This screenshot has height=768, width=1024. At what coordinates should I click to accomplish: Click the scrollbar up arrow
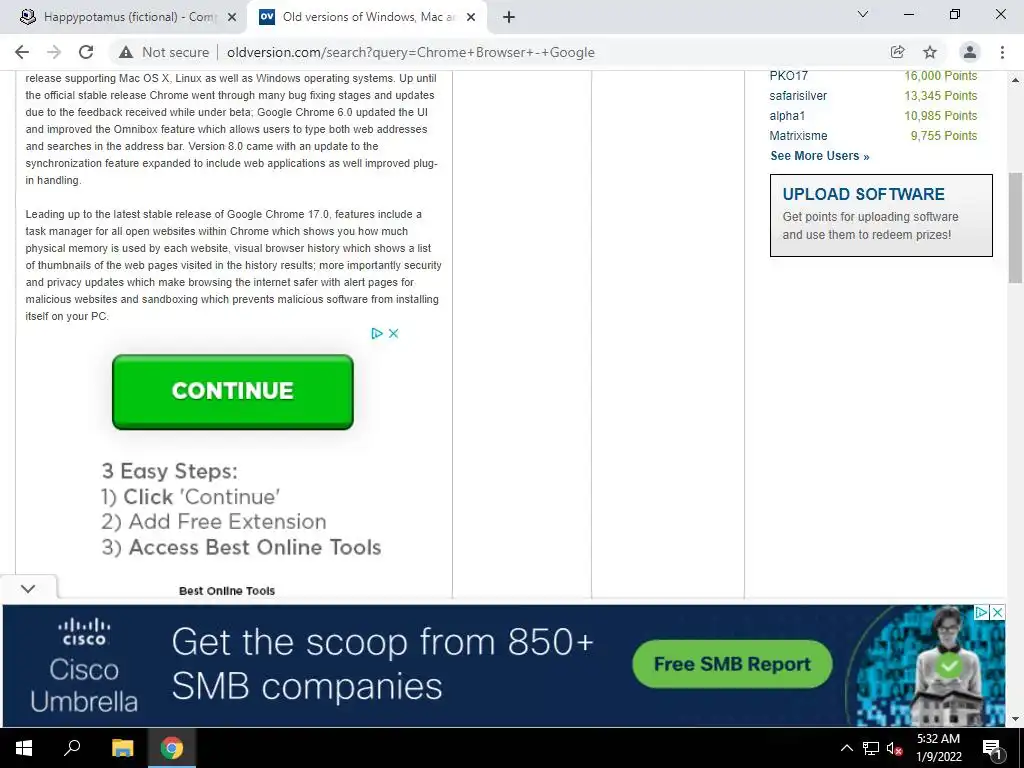(1015, 80)
